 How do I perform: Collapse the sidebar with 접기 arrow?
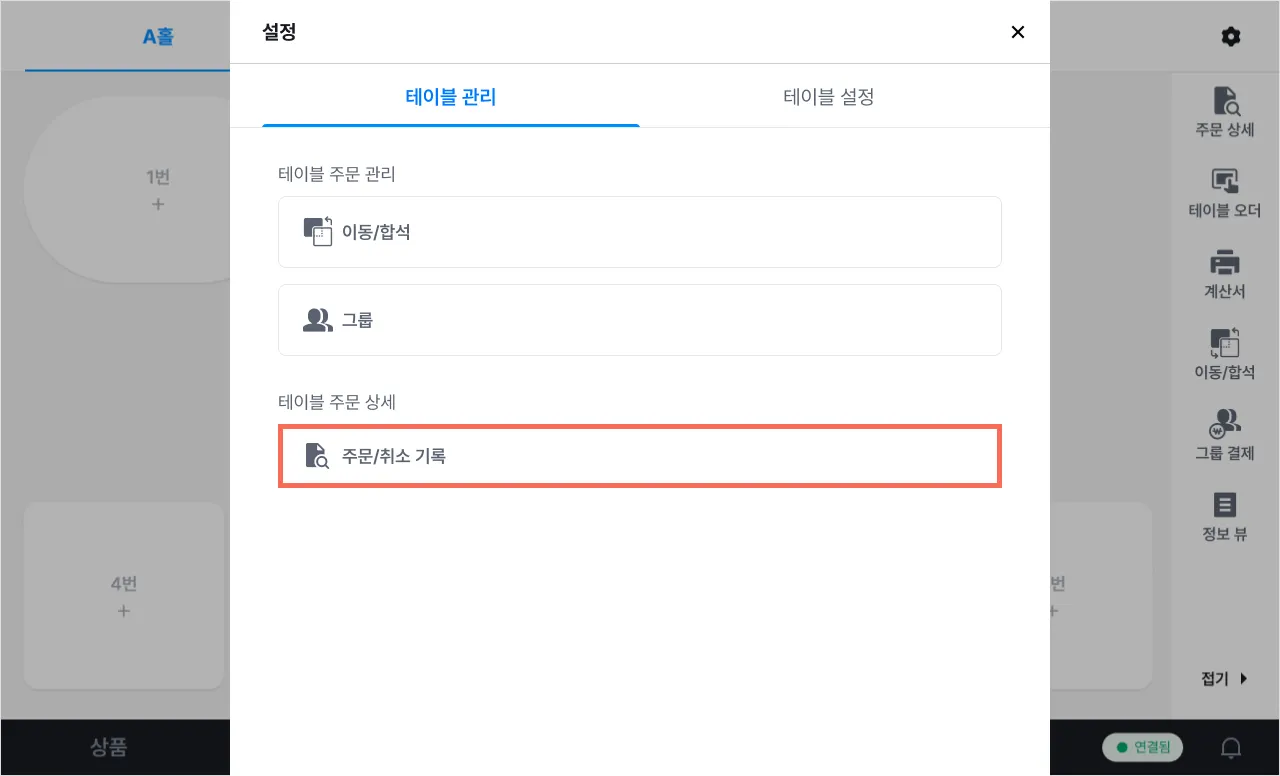(x=1225, y=679)
